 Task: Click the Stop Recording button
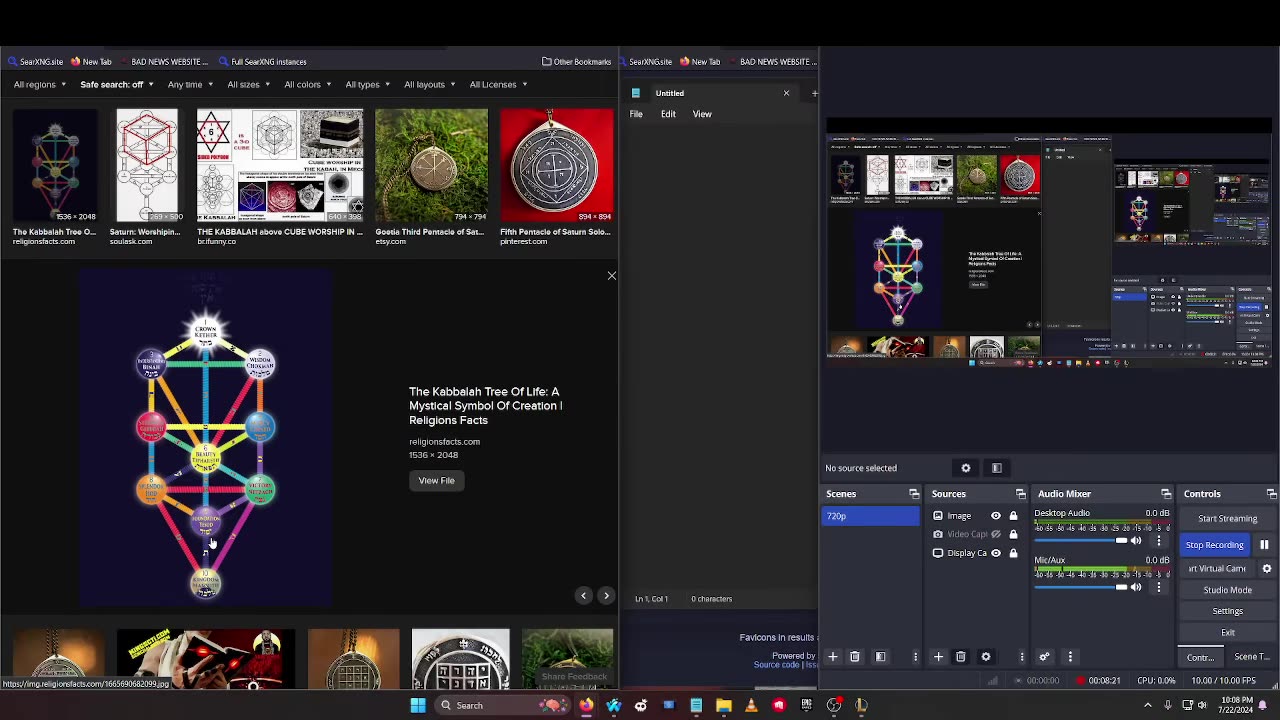tap(1215, 545)
